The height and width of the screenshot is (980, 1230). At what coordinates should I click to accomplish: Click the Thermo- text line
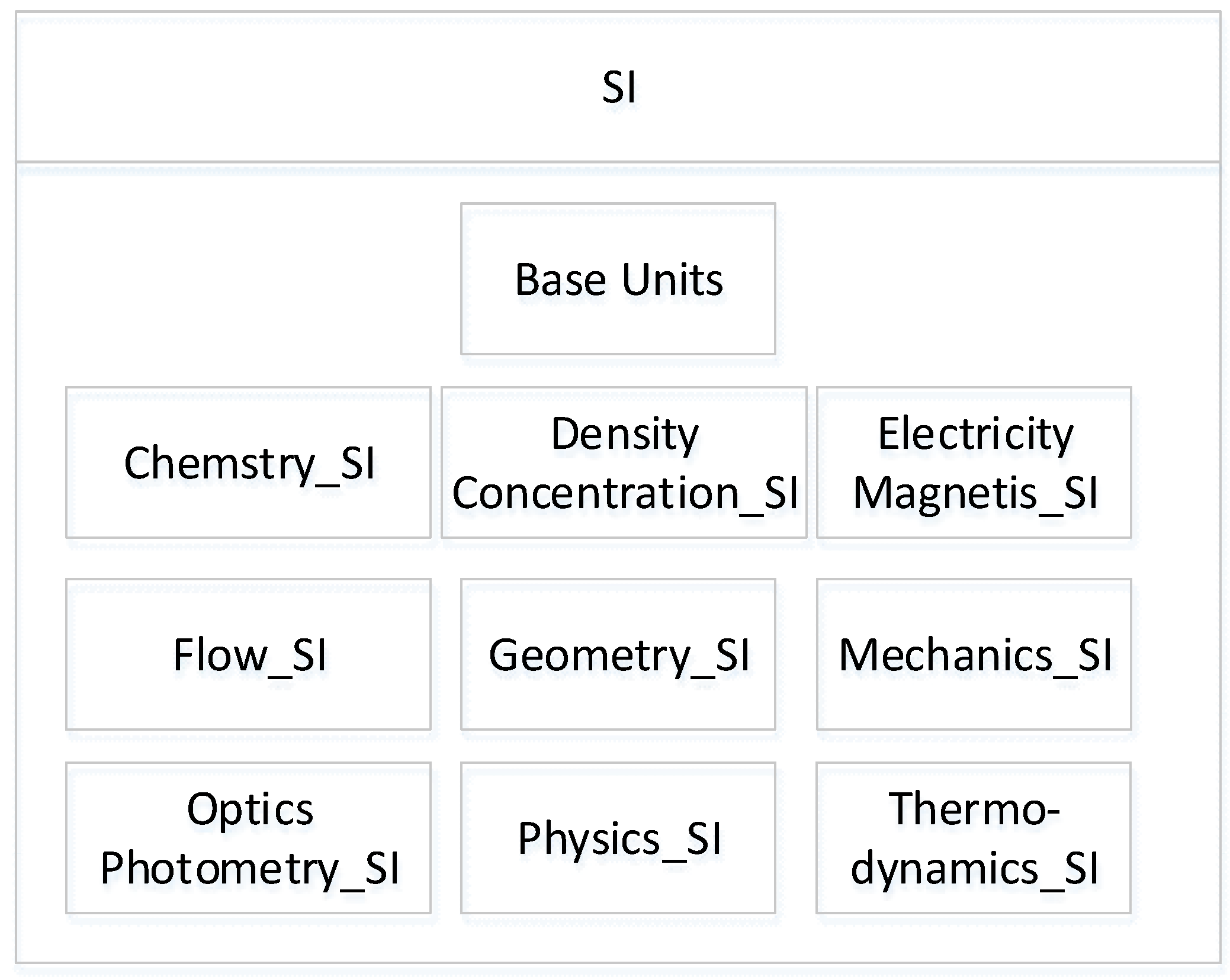[974, 809]
